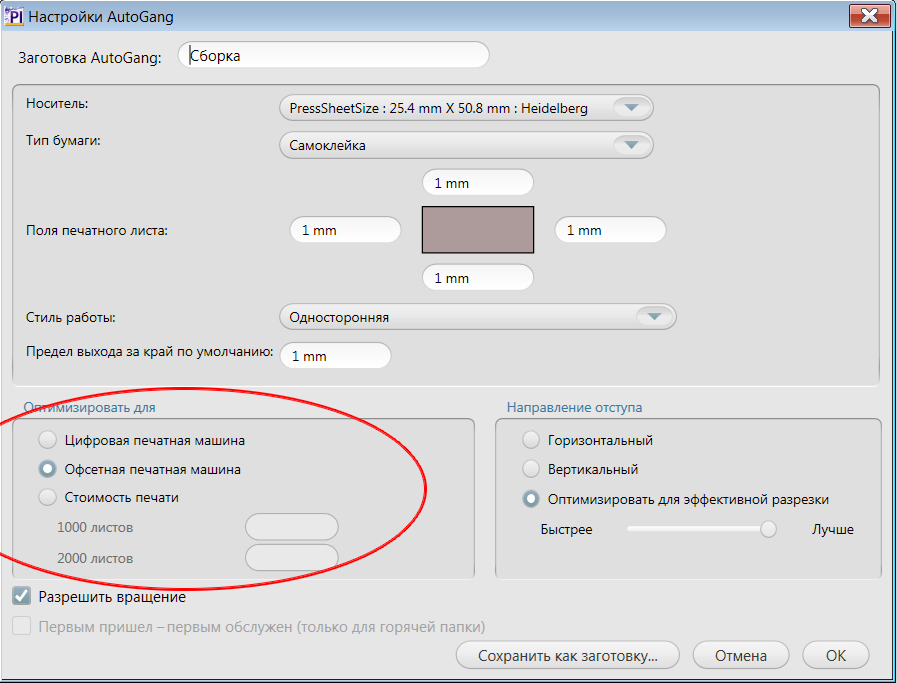Open the Тип бумаги Самоклейка dropdown
The width and height of the screenshot is (897, 683).
[466, 145]
